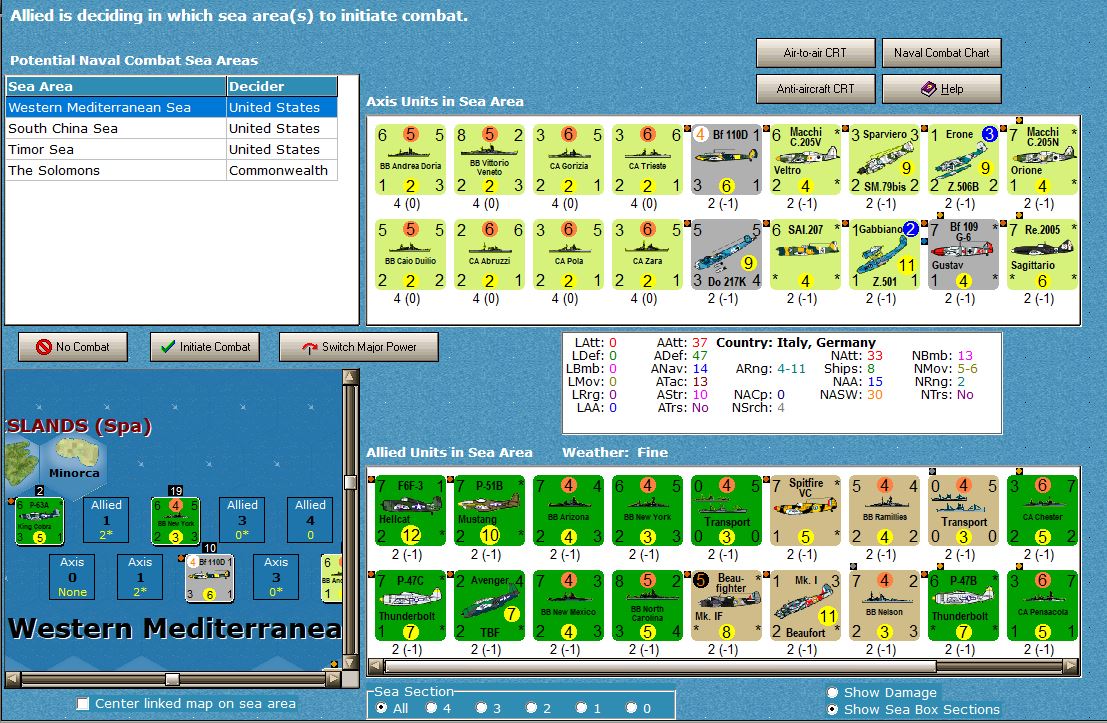Choose sea section 0 radio button
1107x723 pixels.
[x=632, y=707]
